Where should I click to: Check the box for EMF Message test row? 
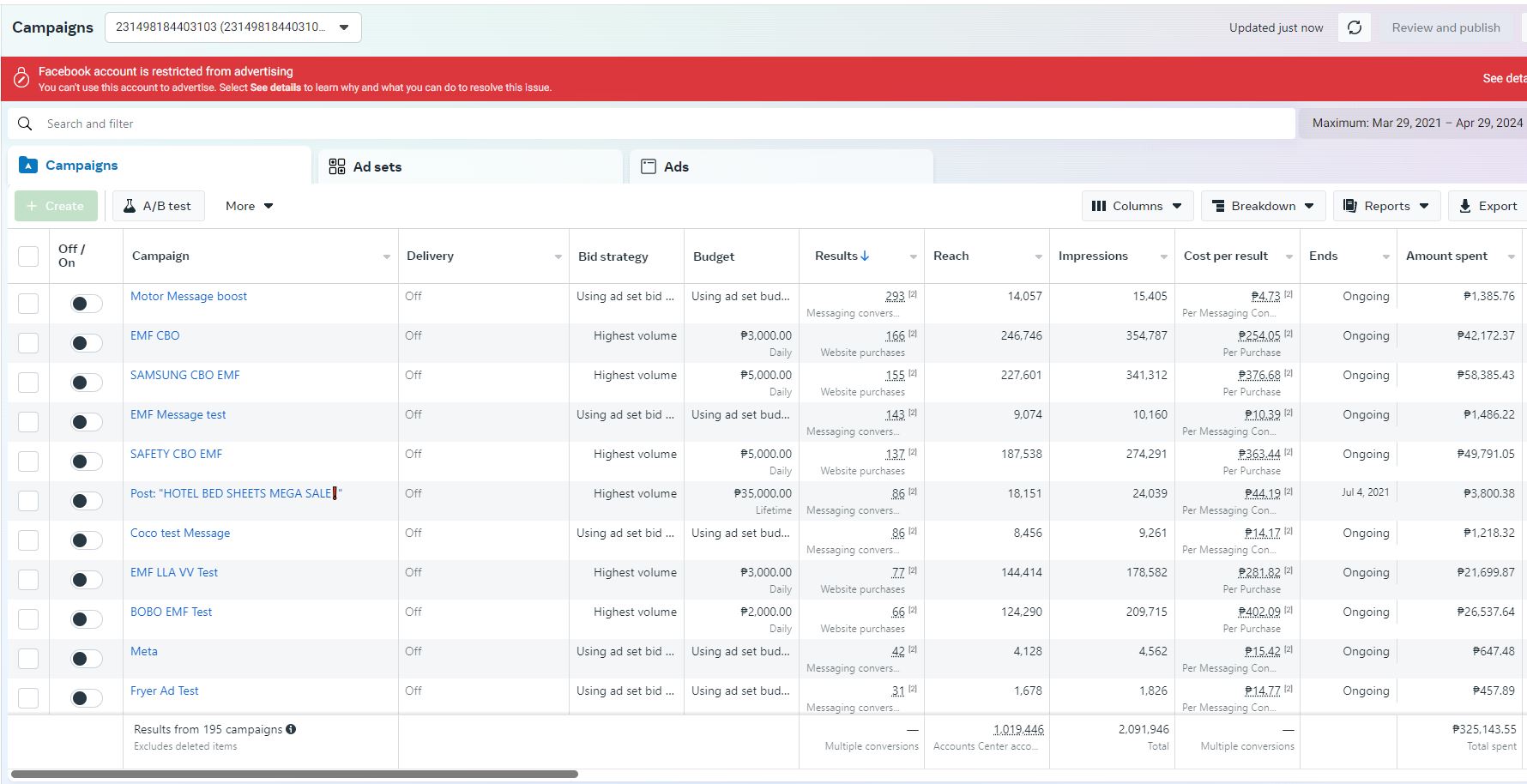coord(28,422)
